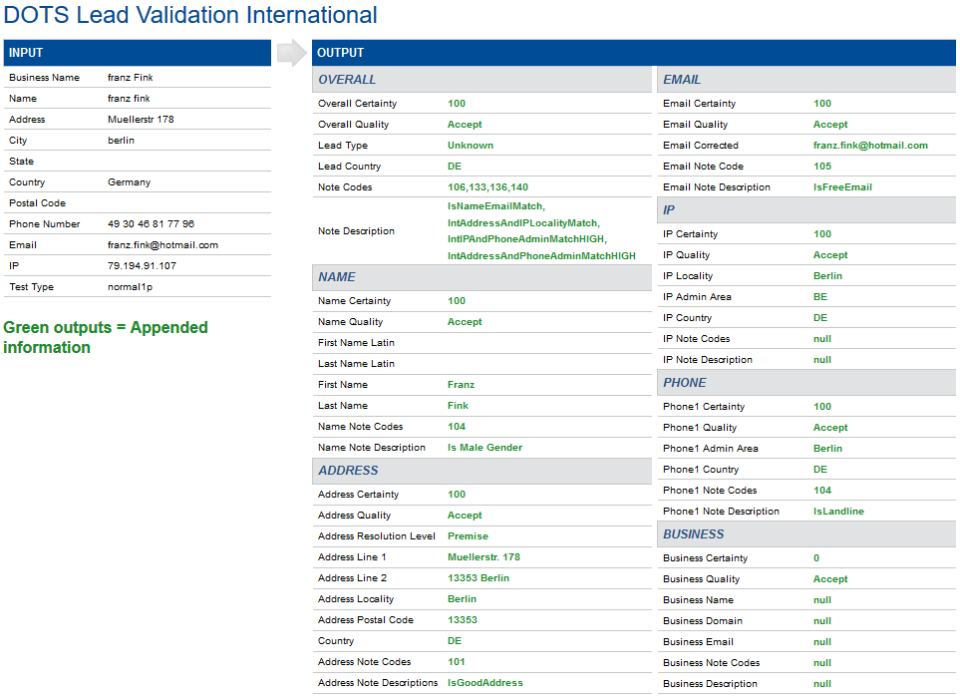Switch to the INPUT panel tab
This screenshot has width=960, height=697.
pos(30,52)
